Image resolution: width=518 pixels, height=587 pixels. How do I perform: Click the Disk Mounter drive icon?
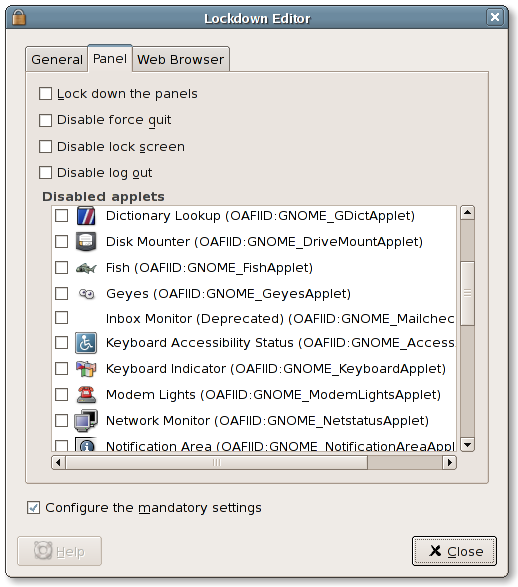tap(86, 241)
